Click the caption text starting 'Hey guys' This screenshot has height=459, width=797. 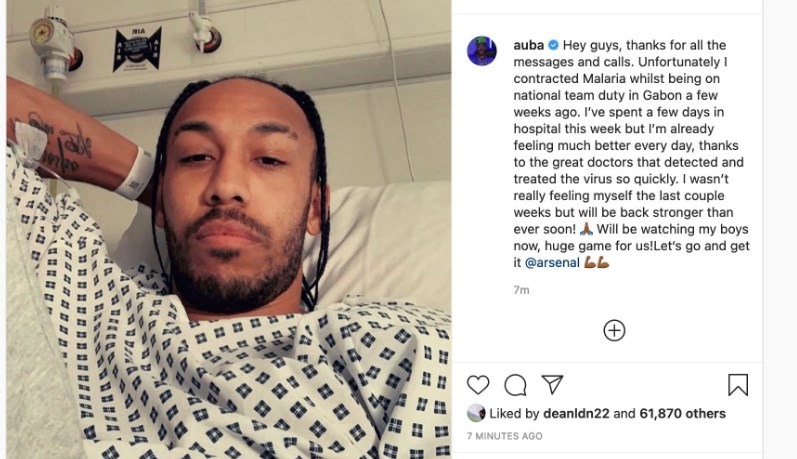[x=632, y=154]
